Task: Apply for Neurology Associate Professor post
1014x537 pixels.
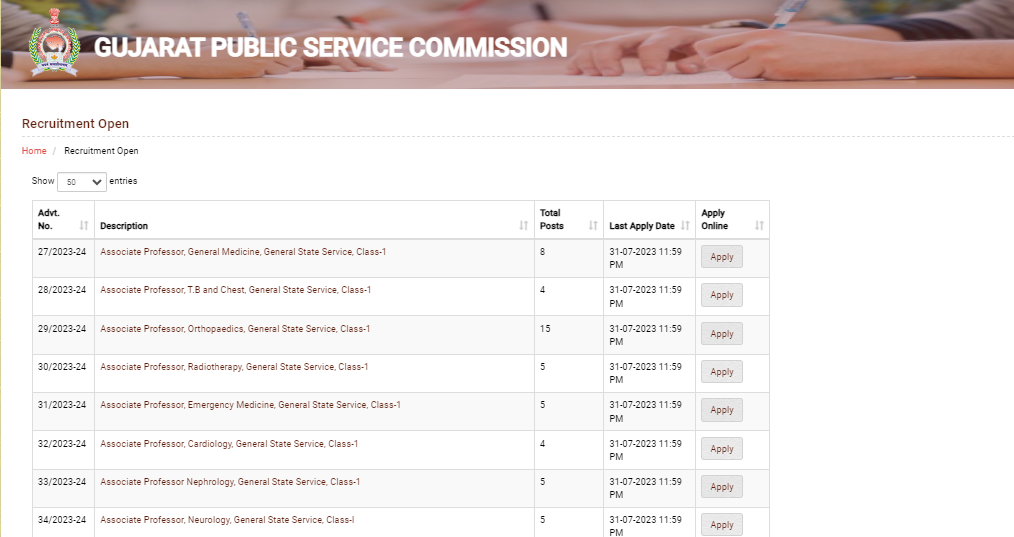Action: pos(722,525)
